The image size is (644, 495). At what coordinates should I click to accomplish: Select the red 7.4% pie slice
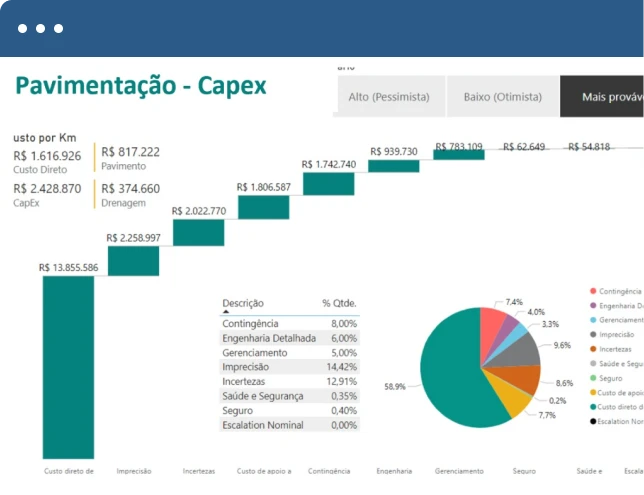pyautogui.click(x=493, y=323)
